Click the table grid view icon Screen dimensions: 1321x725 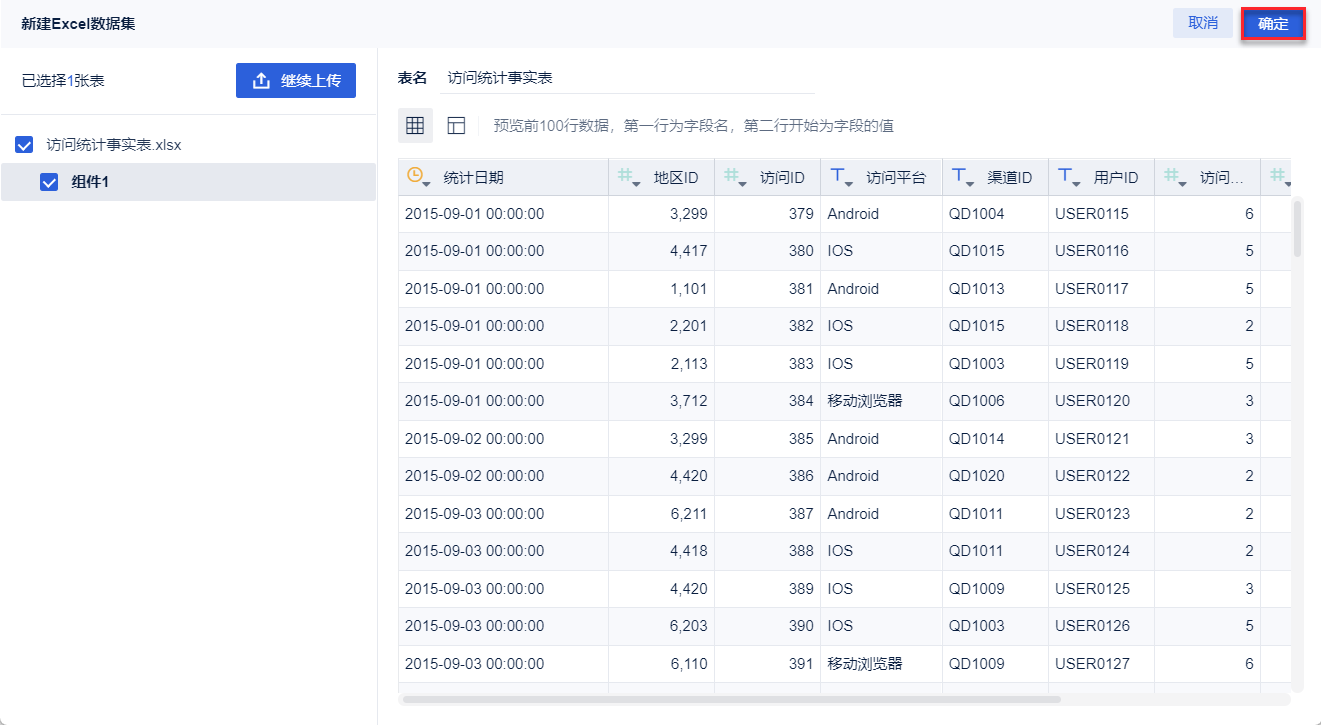(415, 125)
